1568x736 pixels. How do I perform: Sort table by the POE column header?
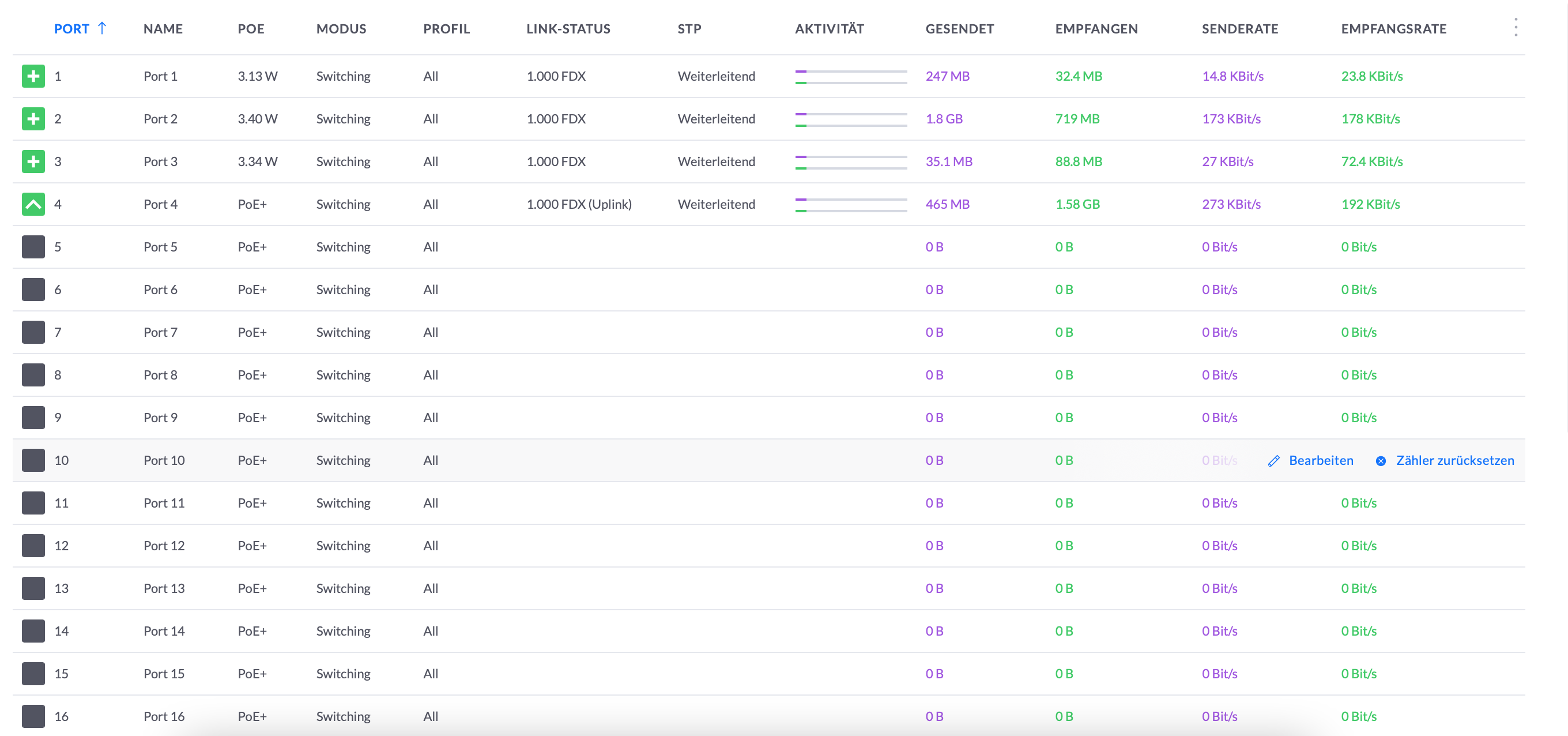[251, 29]
